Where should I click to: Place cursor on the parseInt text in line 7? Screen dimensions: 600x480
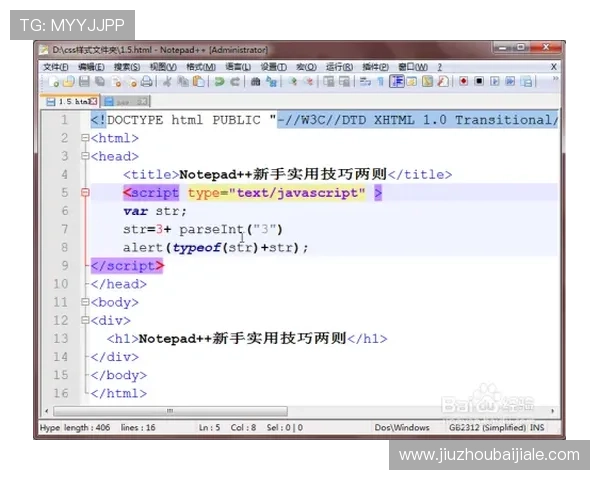coord(212,229)
